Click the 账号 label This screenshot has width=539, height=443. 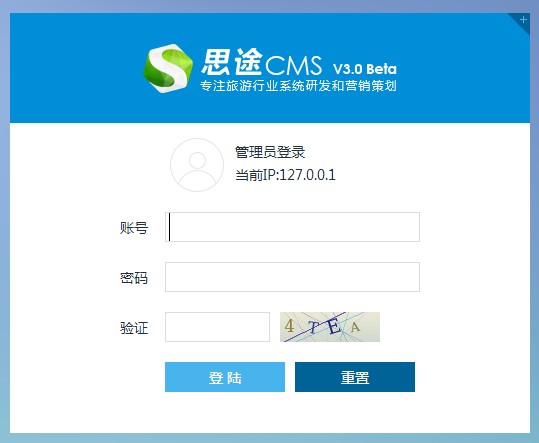[x=134, y=228]
